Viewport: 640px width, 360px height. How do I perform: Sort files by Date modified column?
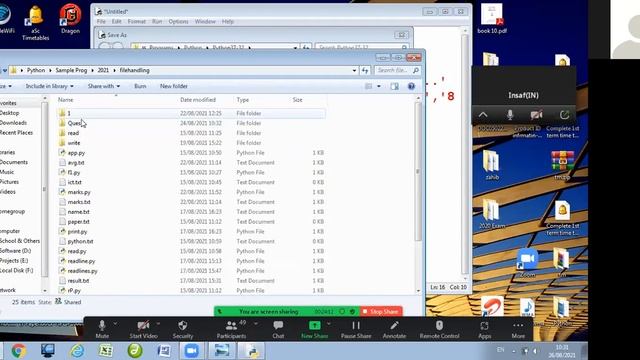tap(198, 100)
